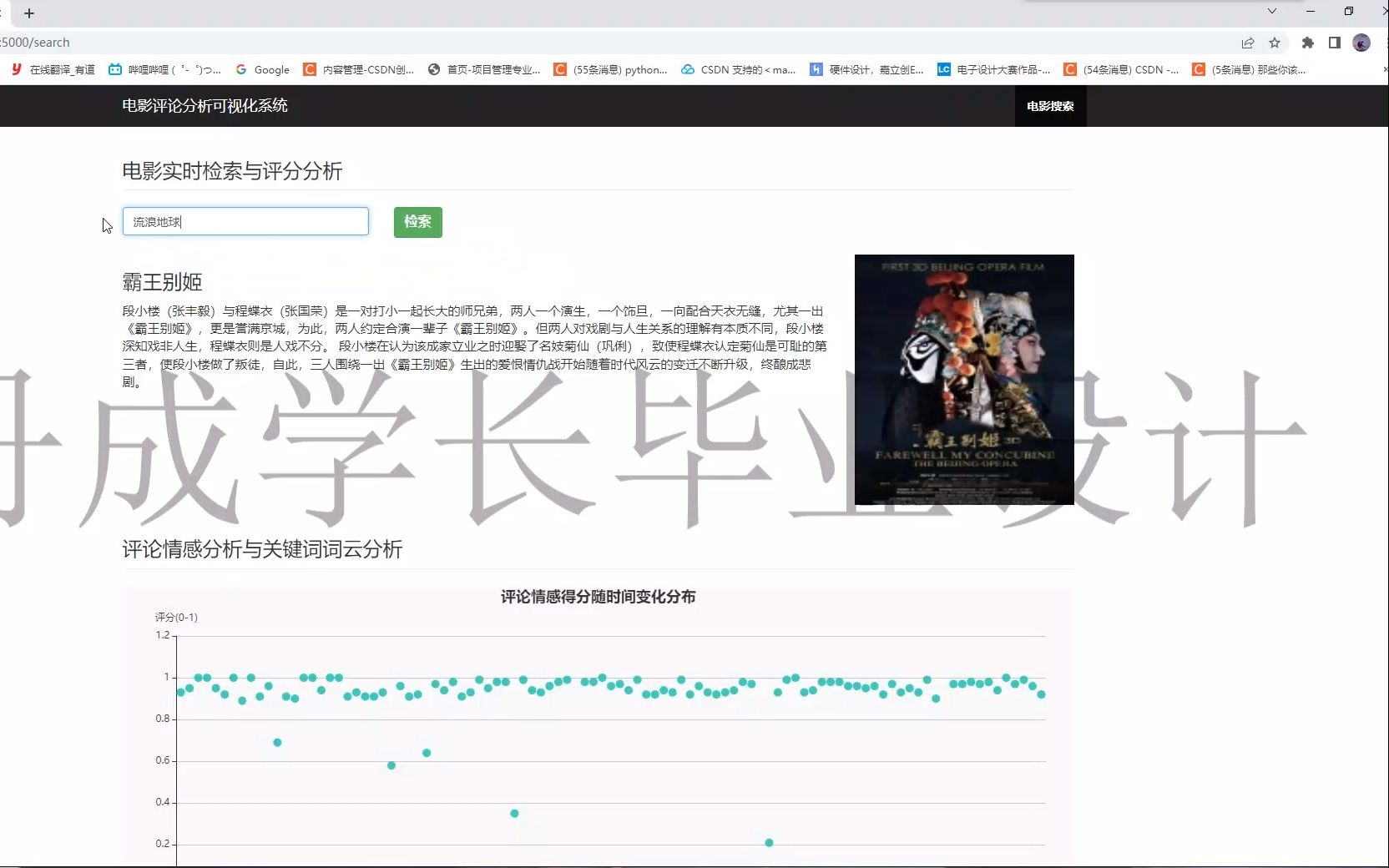Open the Google bookmark

click(x=263, y=69)
